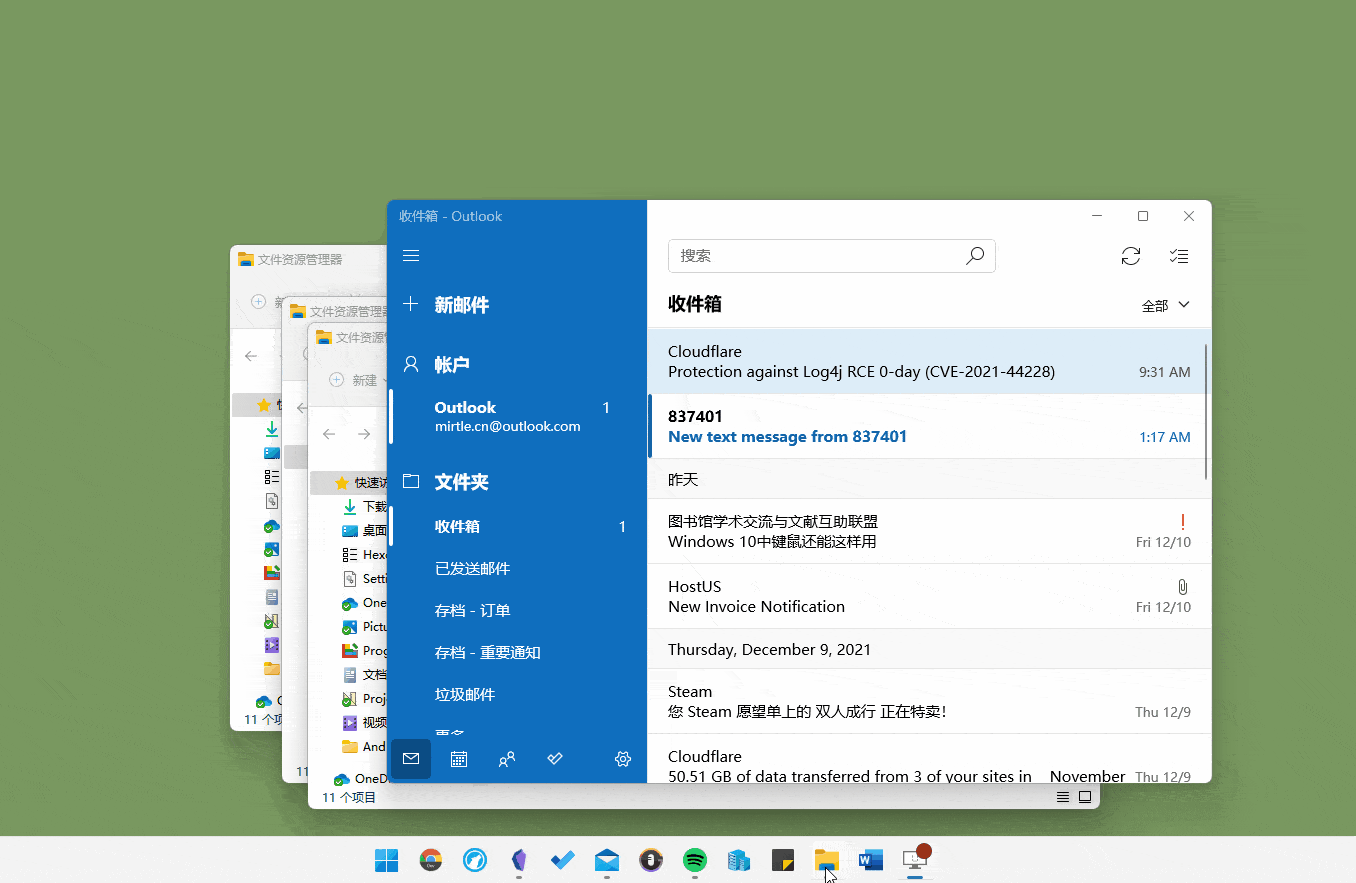The height and width of the screenshot is (883, 1356).
Task: Open the 存档 - 重要通知 folder
Action: pyautogui.click(x=518, y=652)
